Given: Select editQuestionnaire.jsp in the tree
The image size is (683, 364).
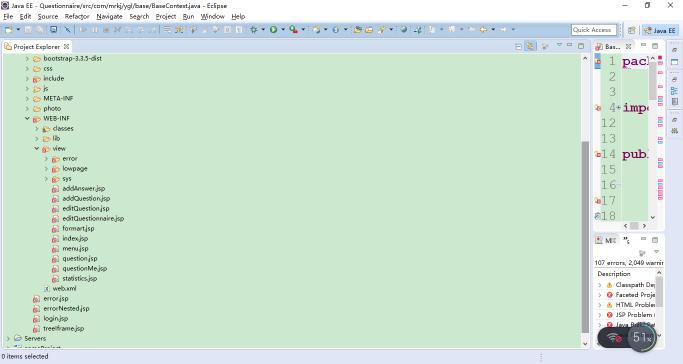Looking at the screenshot, I should [93, 219].
